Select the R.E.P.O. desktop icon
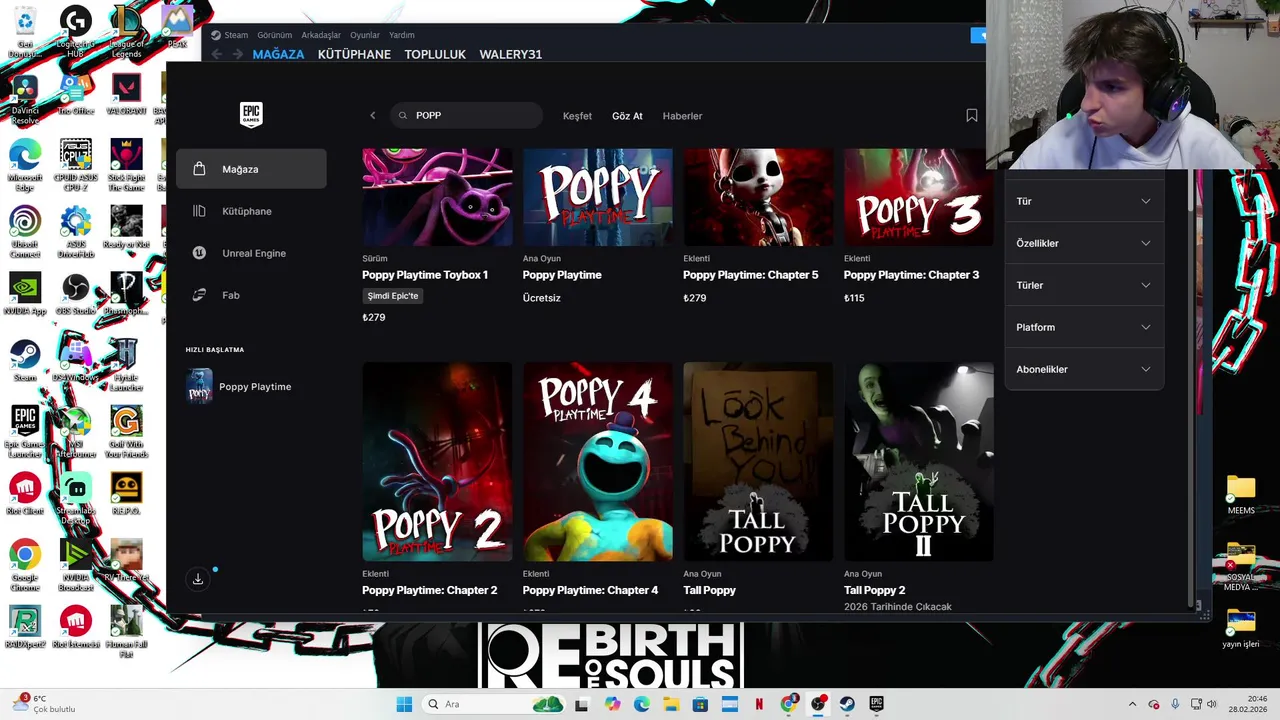This screenshot has height=720, width=1280. (126, 494)
